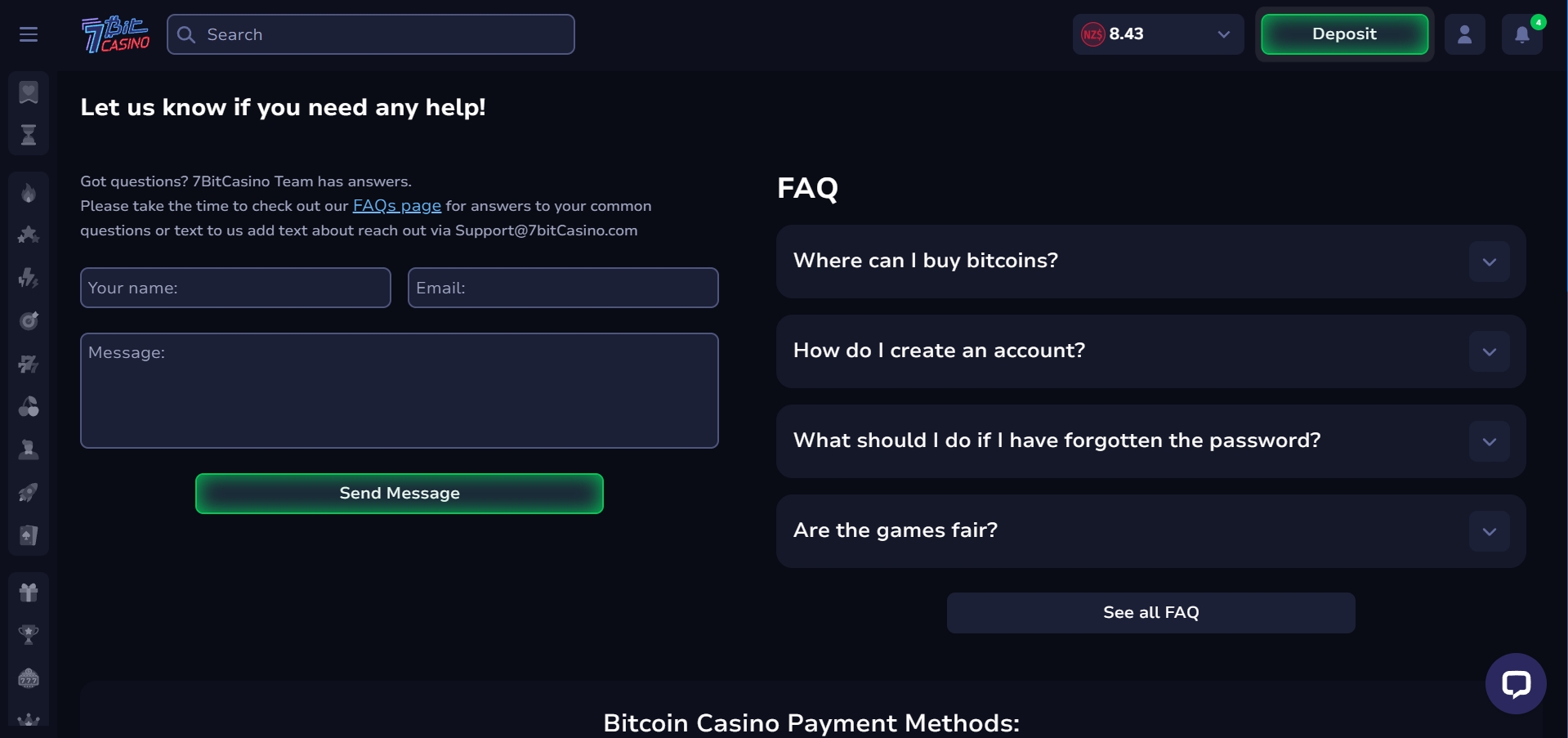Expand "How do I create an account?"

click(x=1151, y=351)
